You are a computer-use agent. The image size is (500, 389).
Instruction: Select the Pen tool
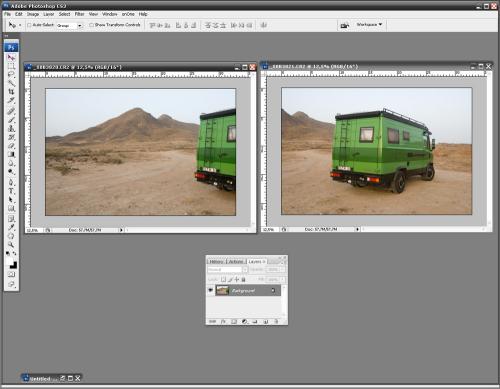(x=11, y=182)
